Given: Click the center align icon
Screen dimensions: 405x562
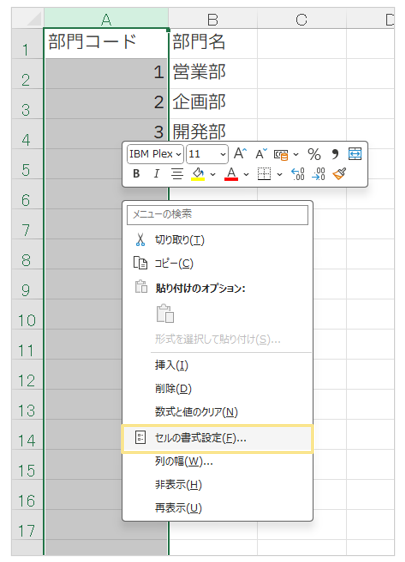Looking at the screenshot, I should click(x=177, y=174).
